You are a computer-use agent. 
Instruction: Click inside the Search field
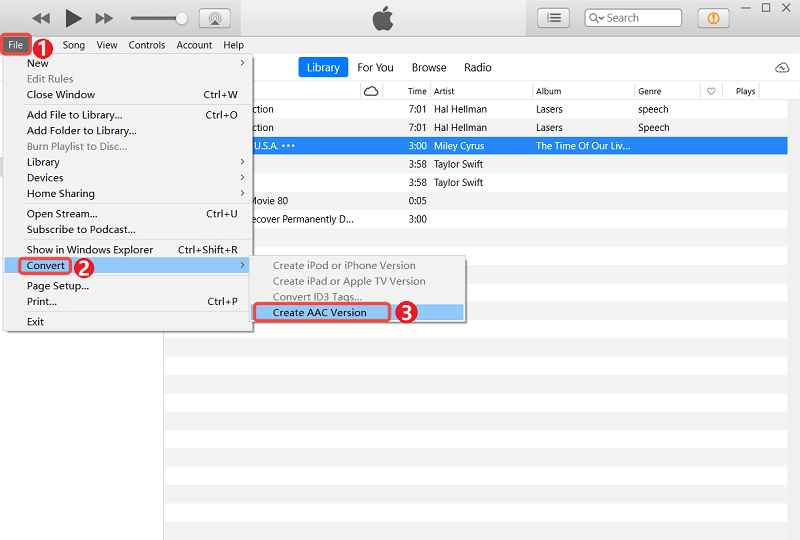pos(640,18)
